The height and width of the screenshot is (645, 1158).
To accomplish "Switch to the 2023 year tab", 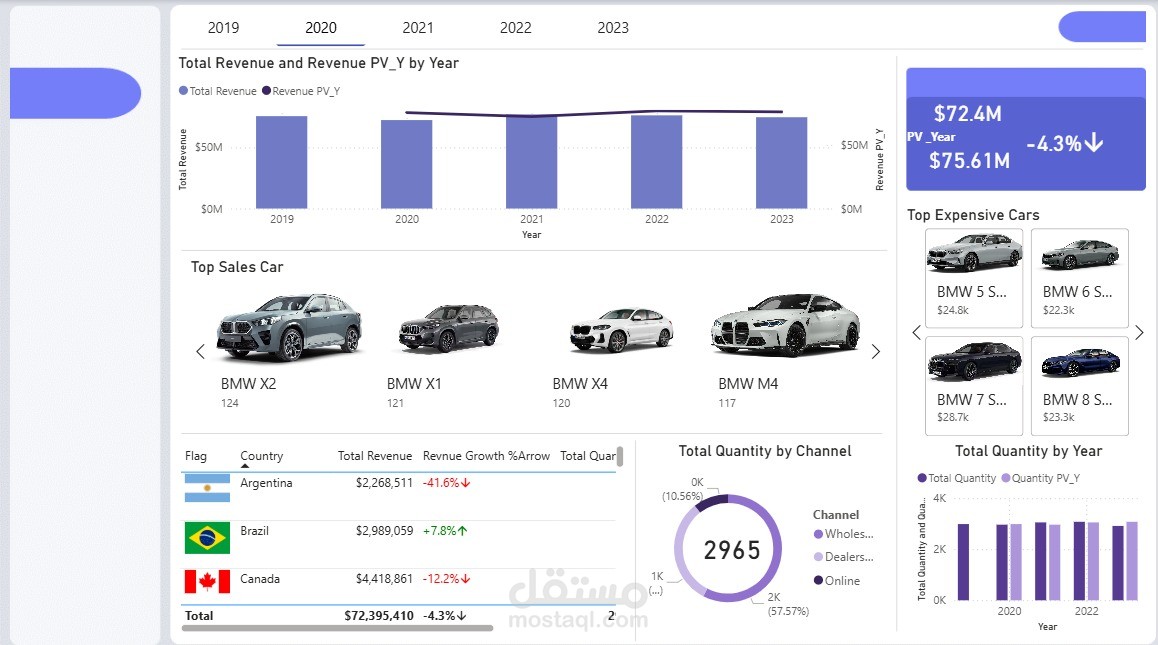I will click(x=612, y=27).
